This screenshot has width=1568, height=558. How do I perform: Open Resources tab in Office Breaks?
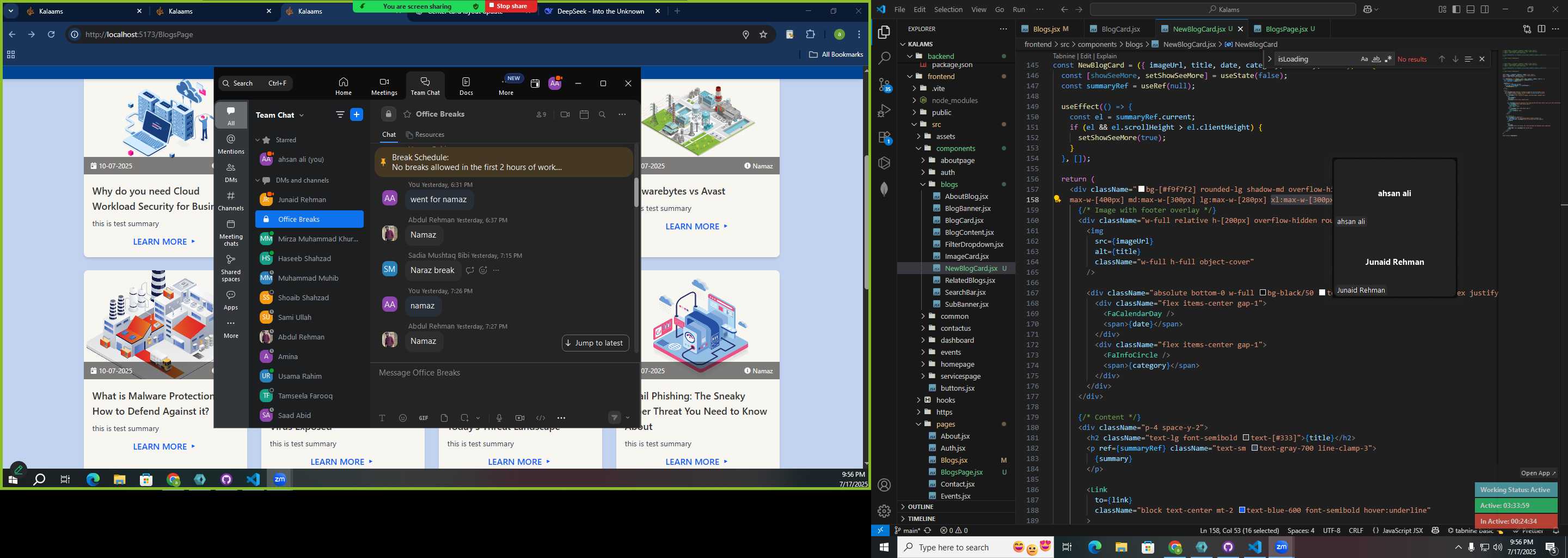click(x=425, y=135)
